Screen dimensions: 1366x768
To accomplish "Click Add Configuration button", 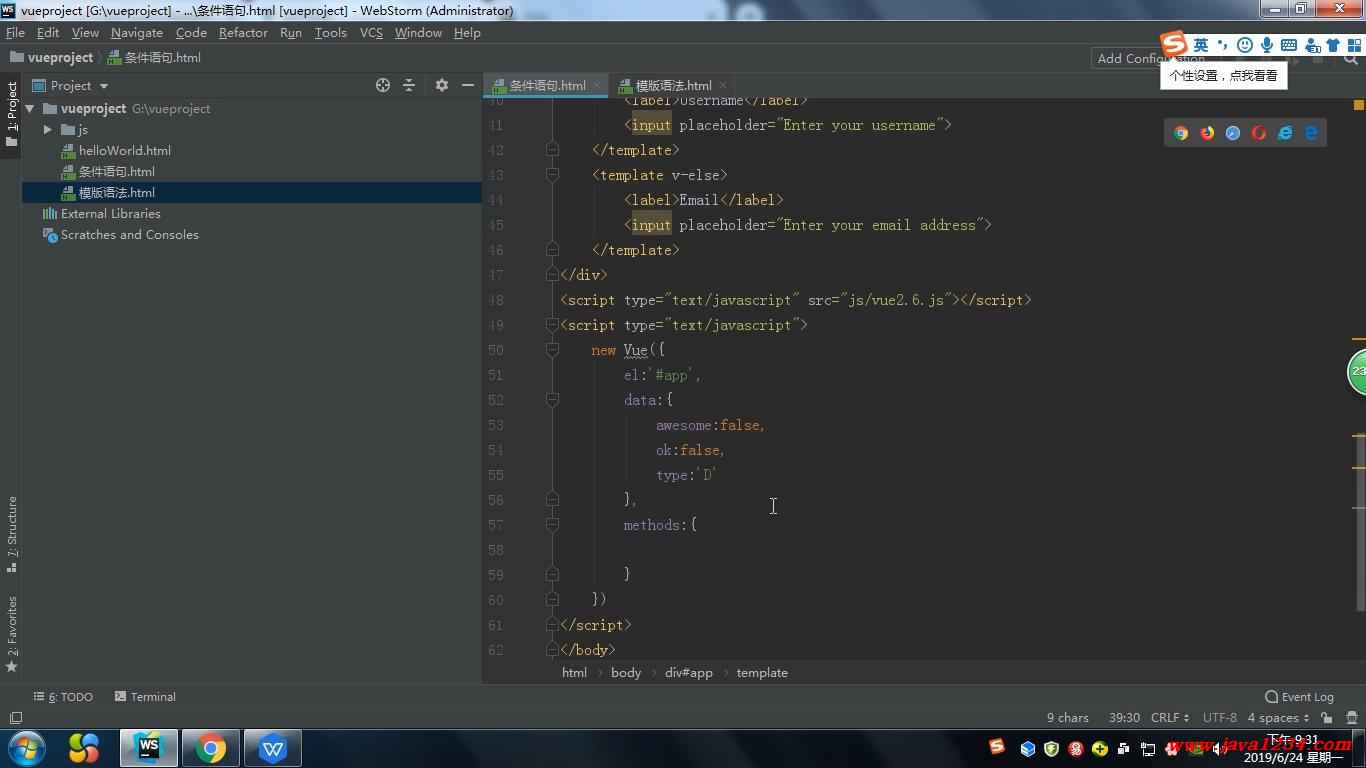I will (x=1150, y=58).
